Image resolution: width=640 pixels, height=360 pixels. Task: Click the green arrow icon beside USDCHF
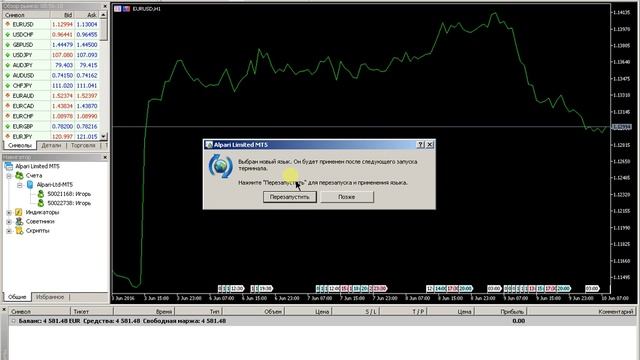[7, 35]
